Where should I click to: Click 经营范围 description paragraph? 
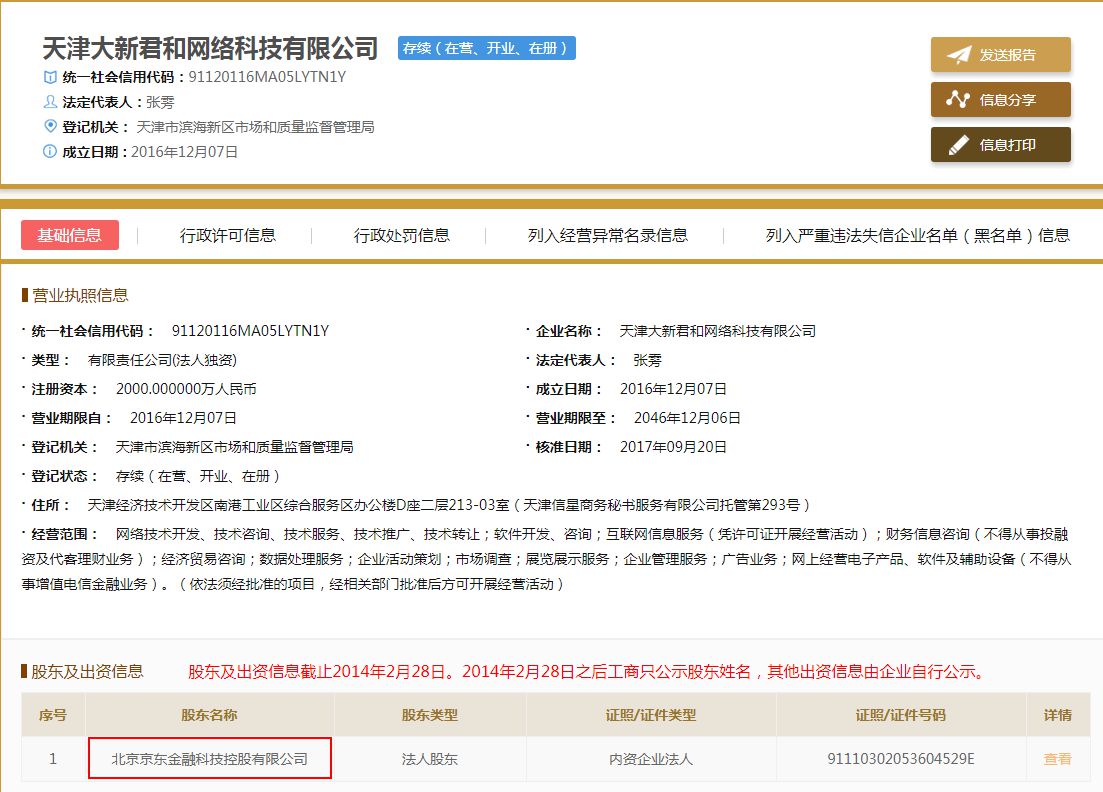546,559
